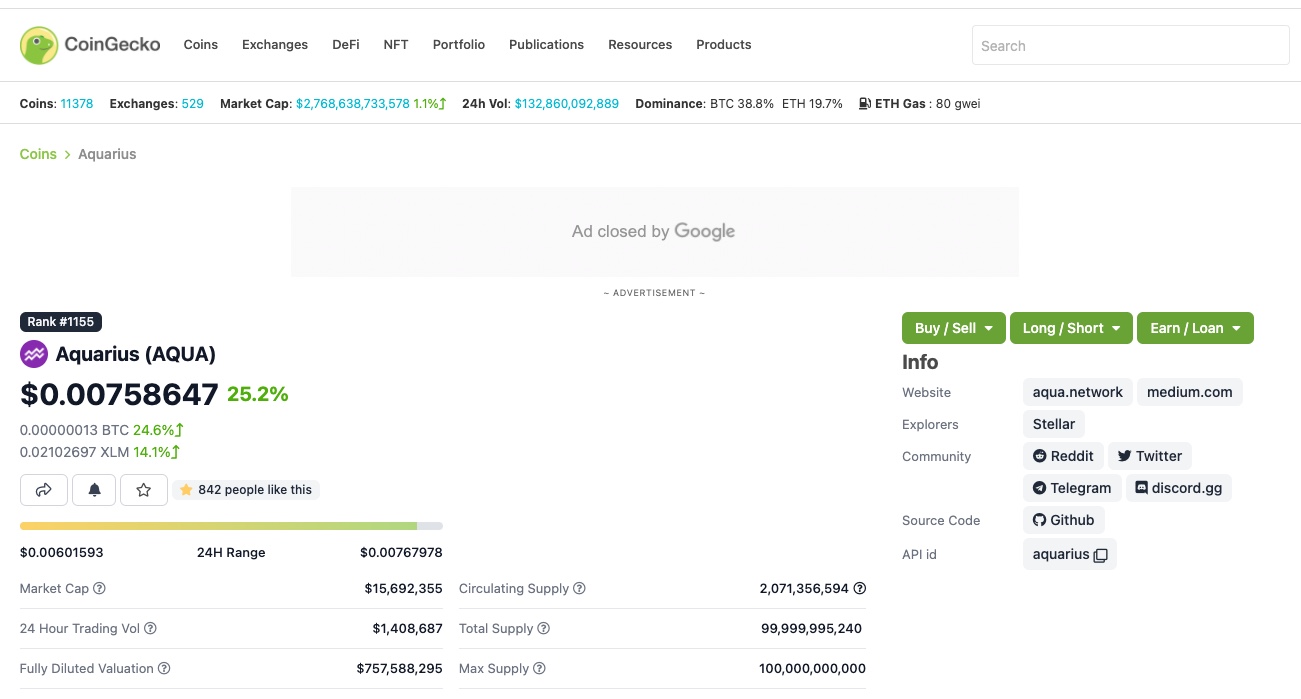Open the aqua.network website link
1301x699 pixels.
[x=1078, y=392]
